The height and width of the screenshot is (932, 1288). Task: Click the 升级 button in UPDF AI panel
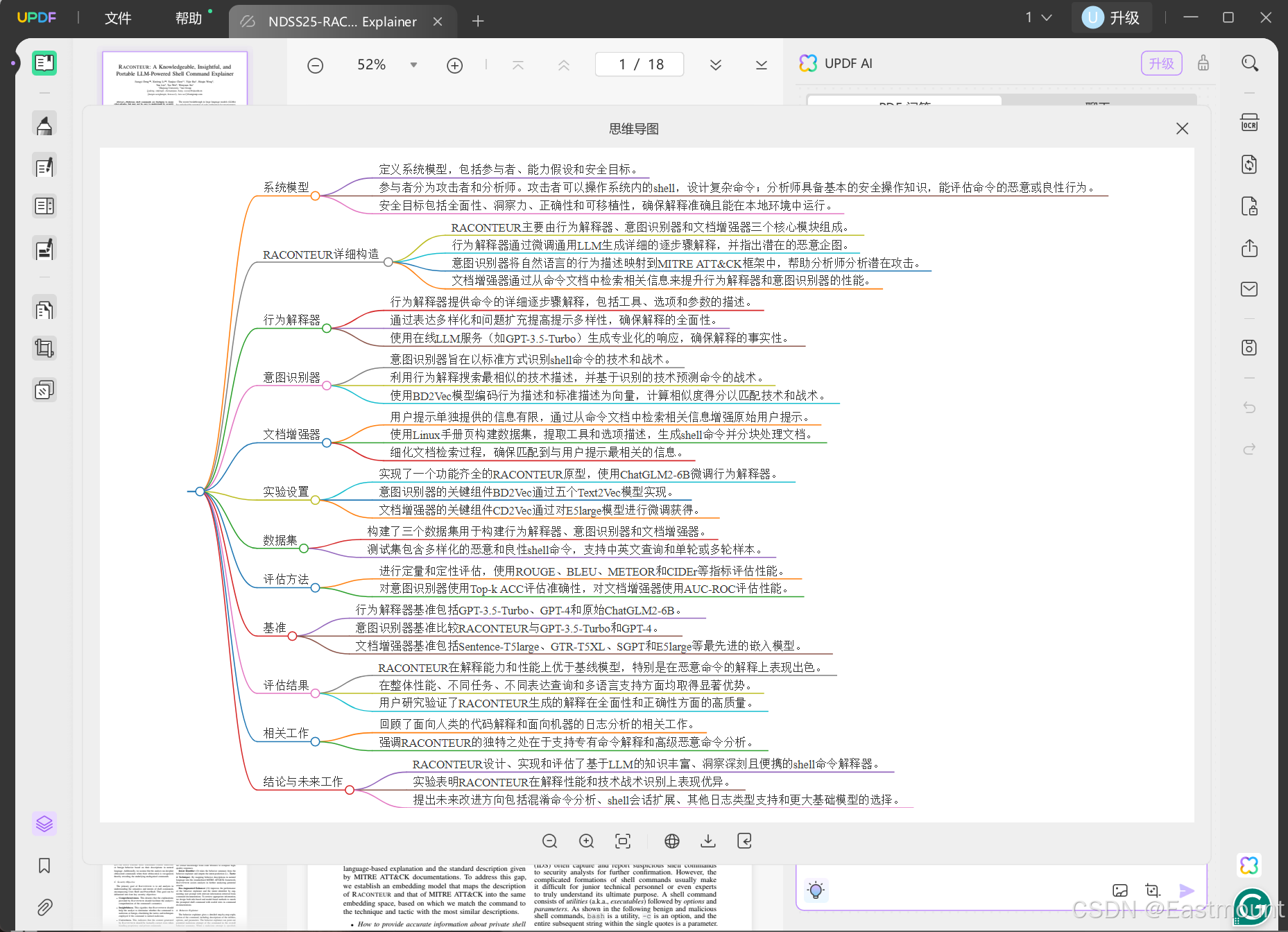click(1162, 64)
